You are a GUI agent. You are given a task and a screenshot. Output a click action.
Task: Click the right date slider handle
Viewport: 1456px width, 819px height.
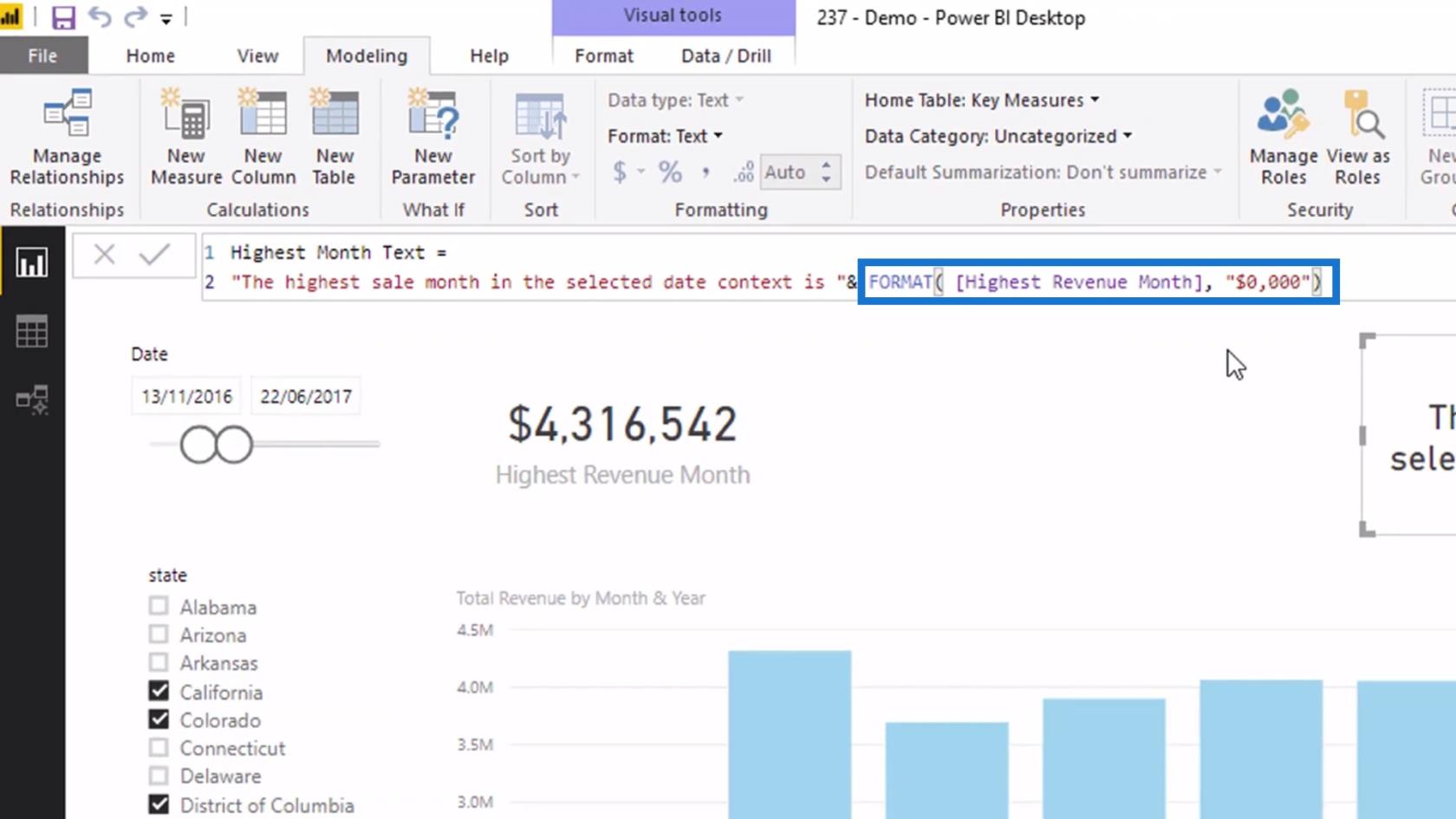234,445
